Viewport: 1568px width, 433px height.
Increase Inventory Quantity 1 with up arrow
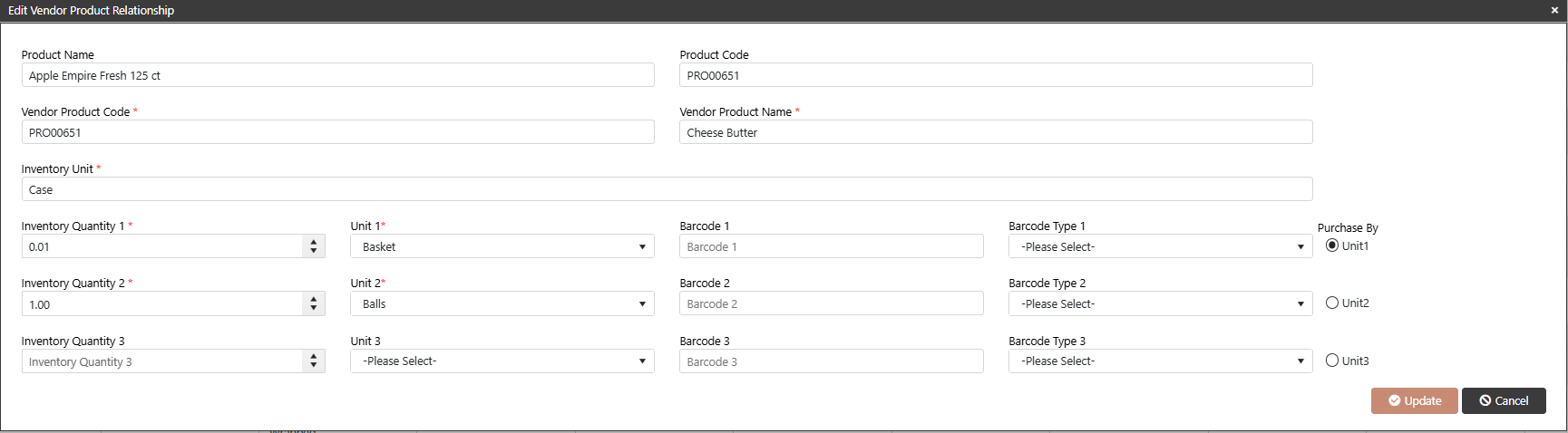click(x=314, y=242)
